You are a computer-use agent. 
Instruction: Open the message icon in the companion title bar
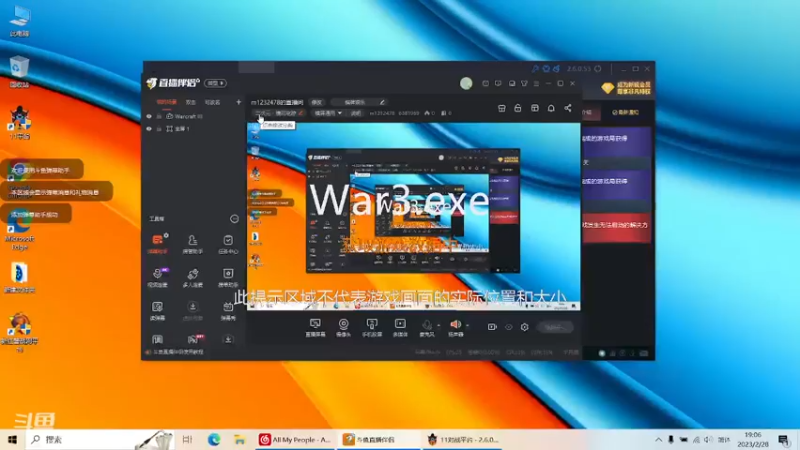point(498,83)
